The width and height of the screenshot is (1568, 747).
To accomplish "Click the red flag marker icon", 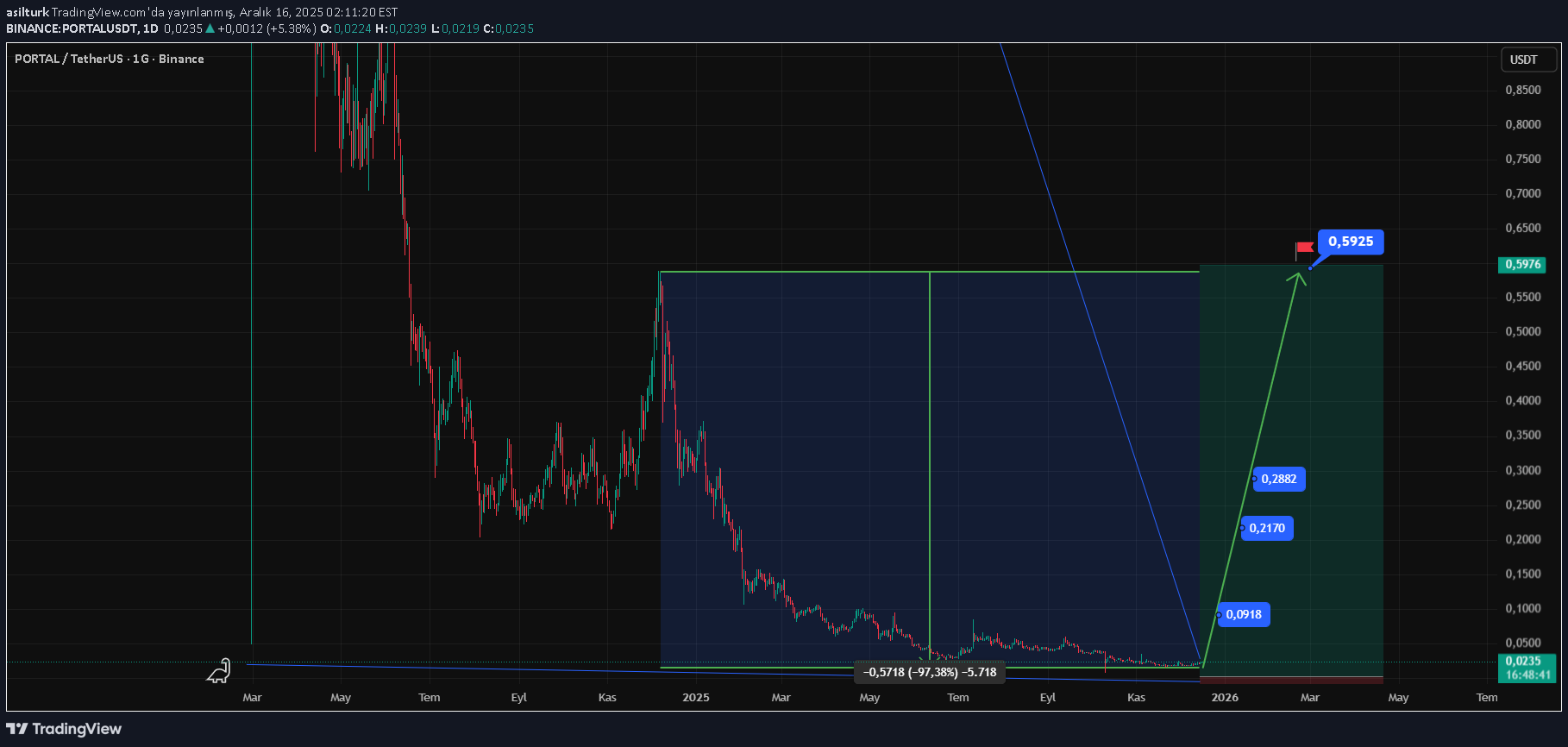I will tap(1304, 248).
